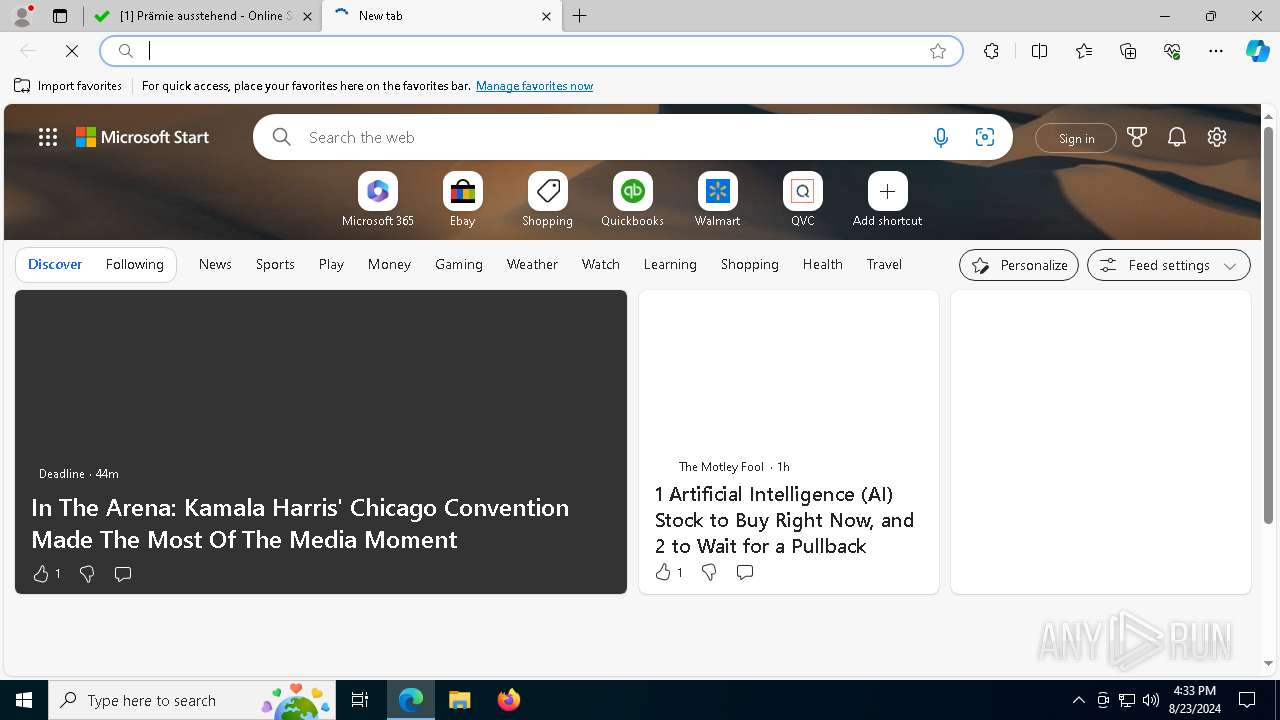This screenshot has width=1280, height=720.
Task: Switch to Prämie ausstehend browser tab
Action: coord(204,16)
